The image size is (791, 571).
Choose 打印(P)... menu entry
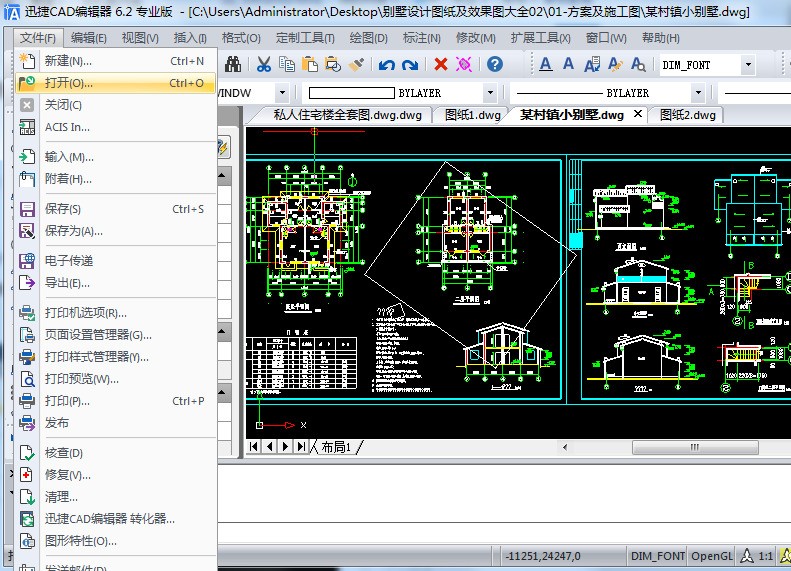click(x=116, y=401)
